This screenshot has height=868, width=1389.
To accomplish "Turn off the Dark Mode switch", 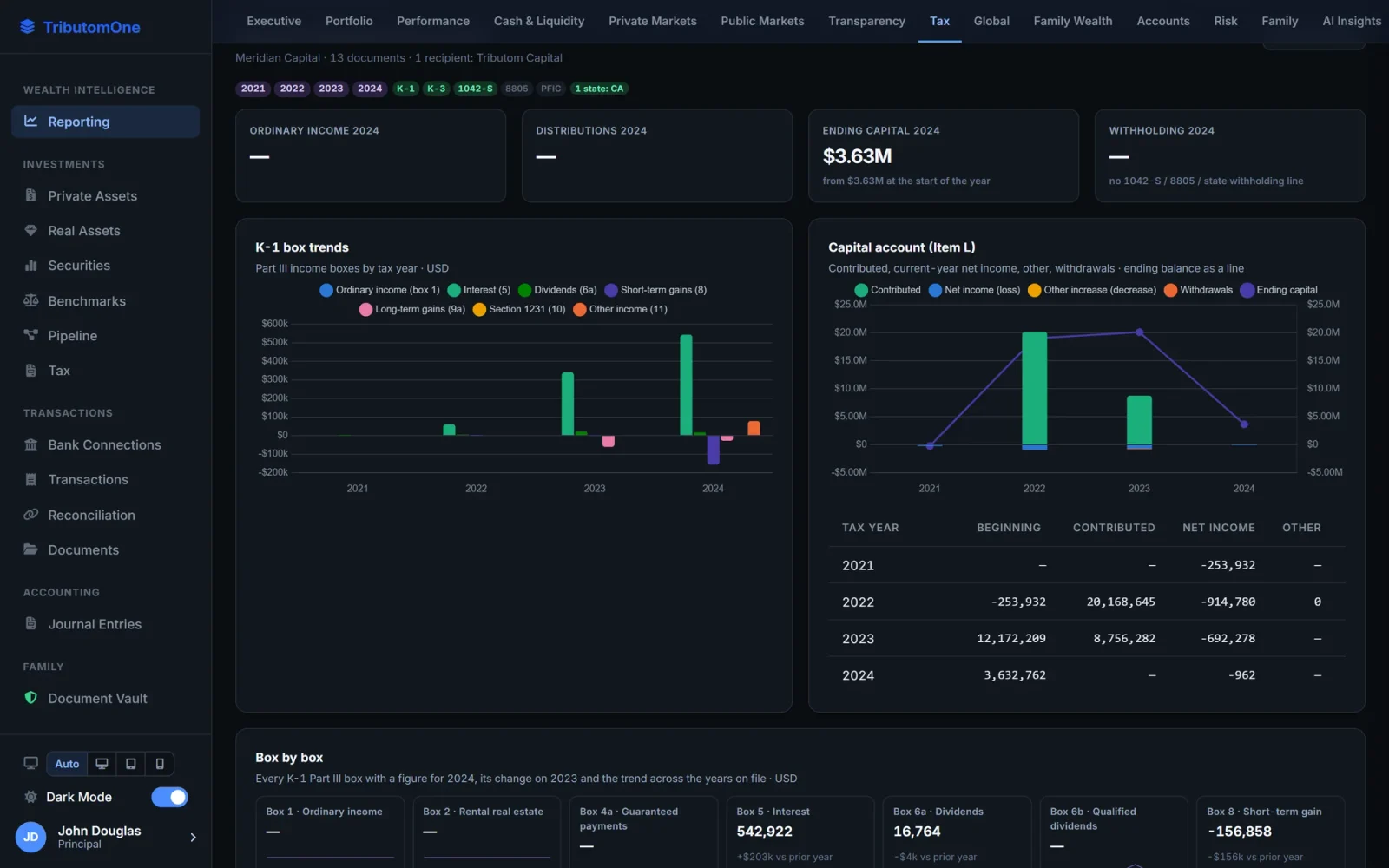I will (x=169, y=797).
